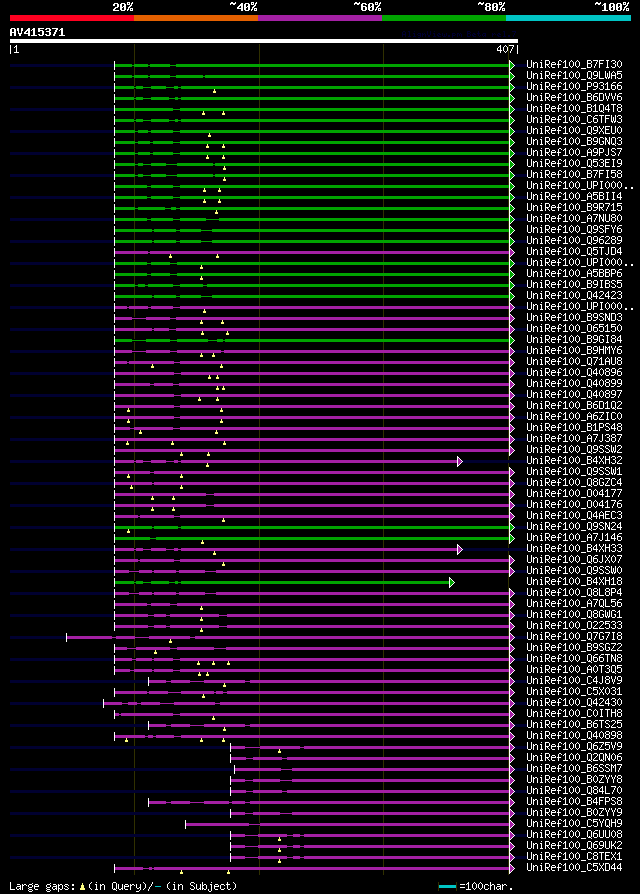
Task: Click the UniRef100_Q71AU8 label
Action: click(x=574, y=361)
